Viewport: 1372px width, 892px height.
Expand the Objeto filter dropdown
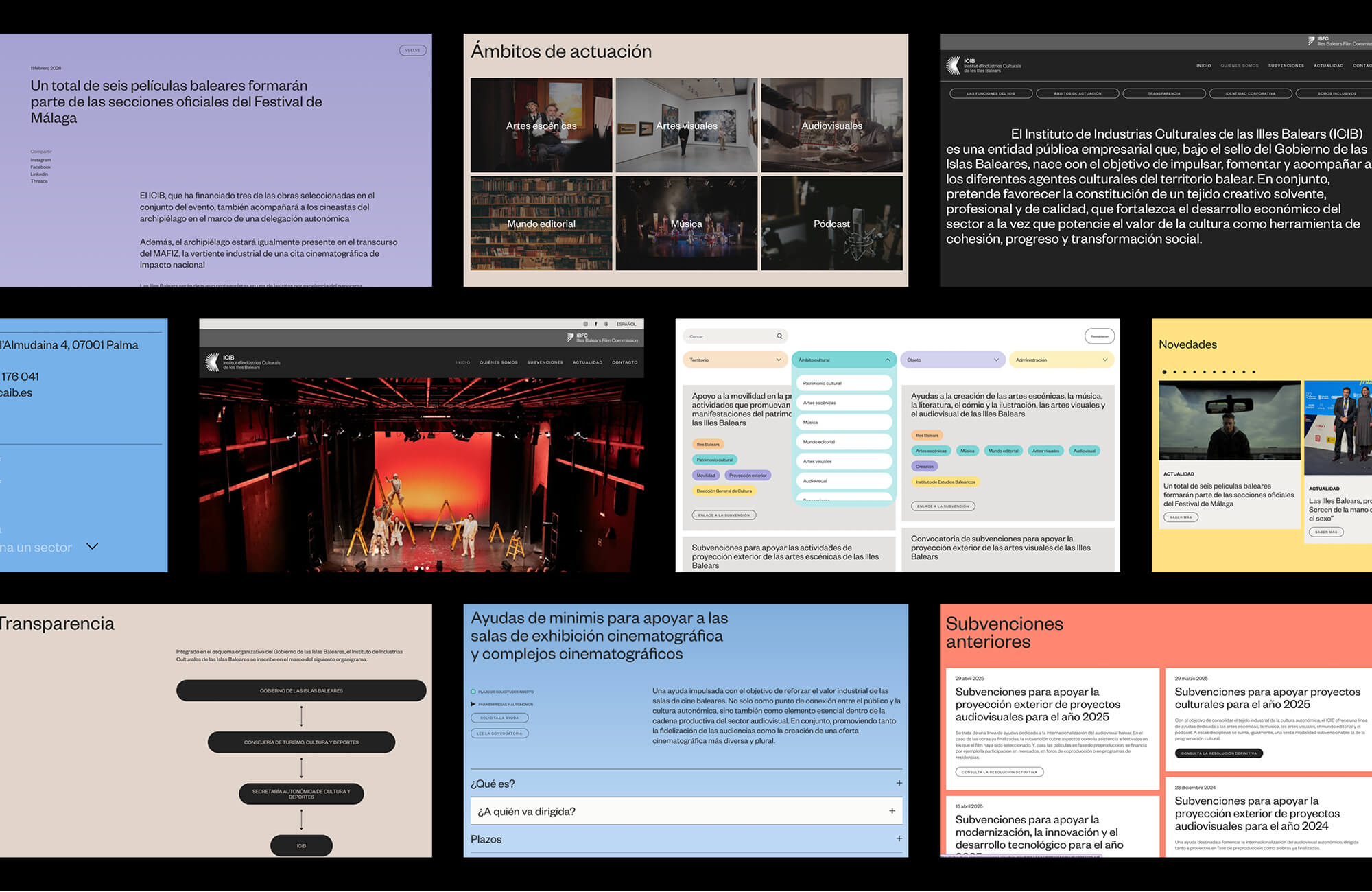coord(996,360)
